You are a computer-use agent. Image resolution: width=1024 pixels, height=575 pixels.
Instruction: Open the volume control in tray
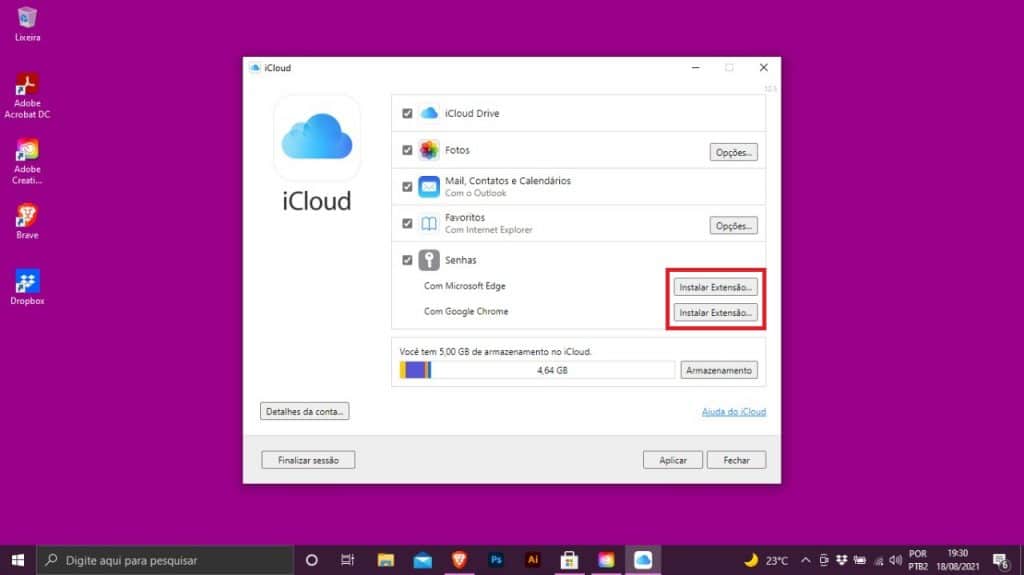[x=895, y=560]
